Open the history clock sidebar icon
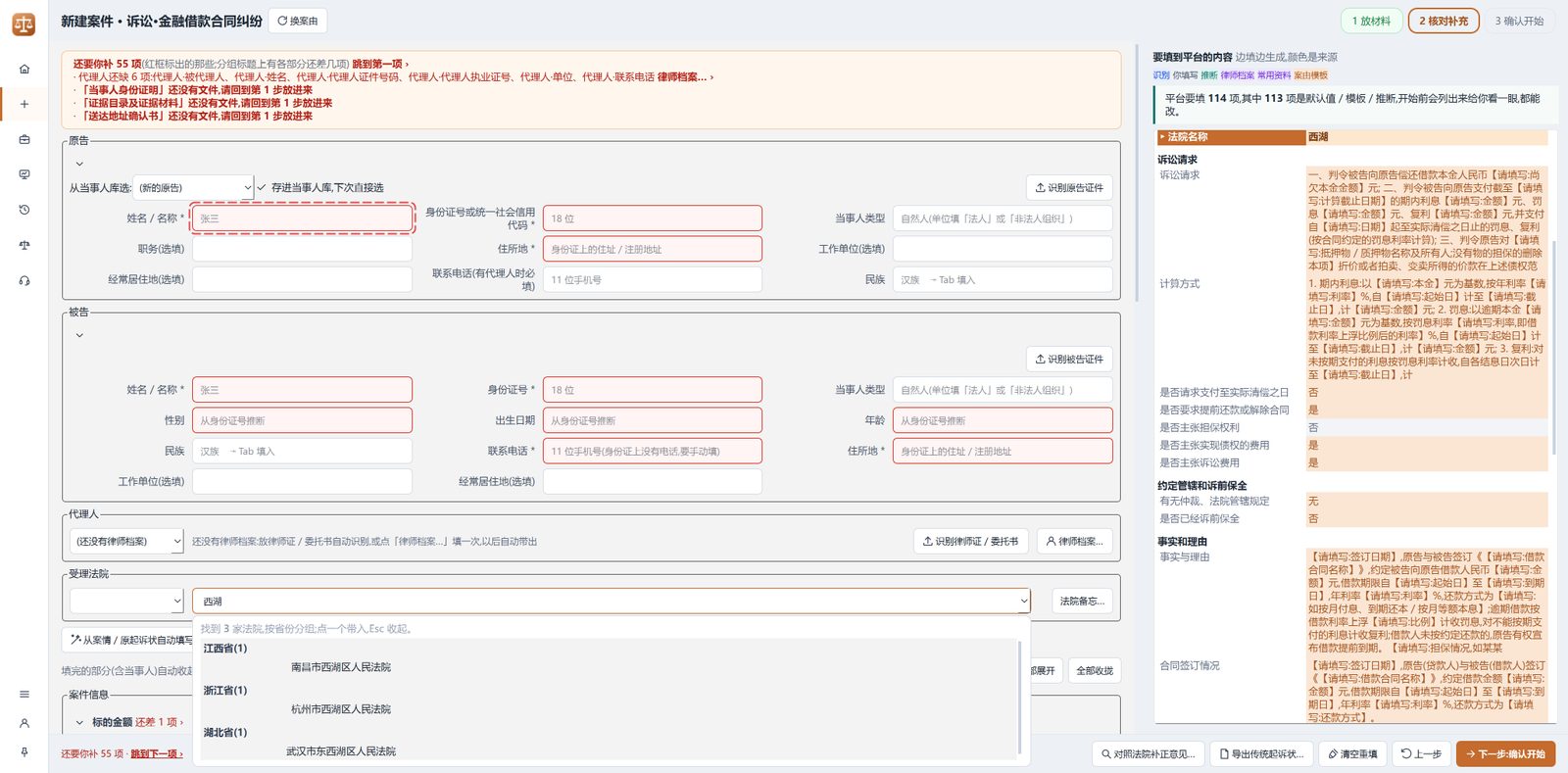 [x=24, y=210]
